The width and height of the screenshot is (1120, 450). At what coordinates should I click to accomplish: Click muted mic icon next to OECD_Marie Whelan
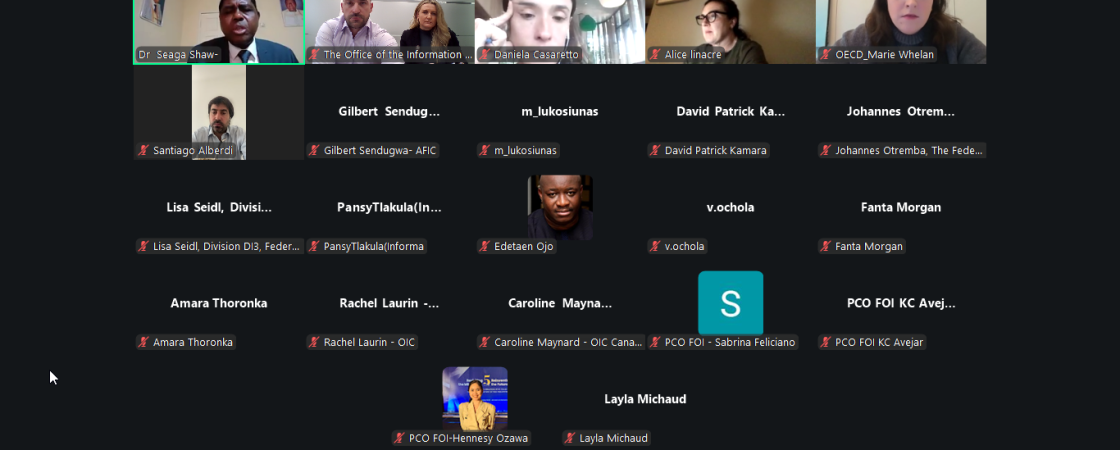(826, 54)
